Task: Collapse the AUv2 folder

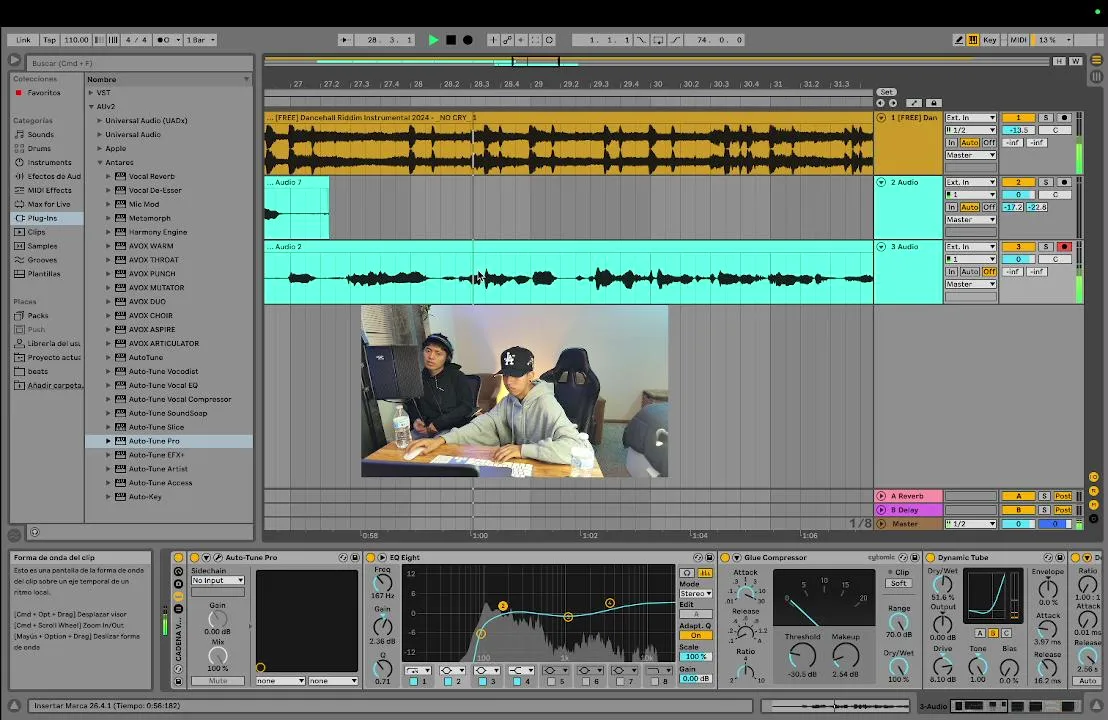Action: pyautogui.click(x=91, y=107)
